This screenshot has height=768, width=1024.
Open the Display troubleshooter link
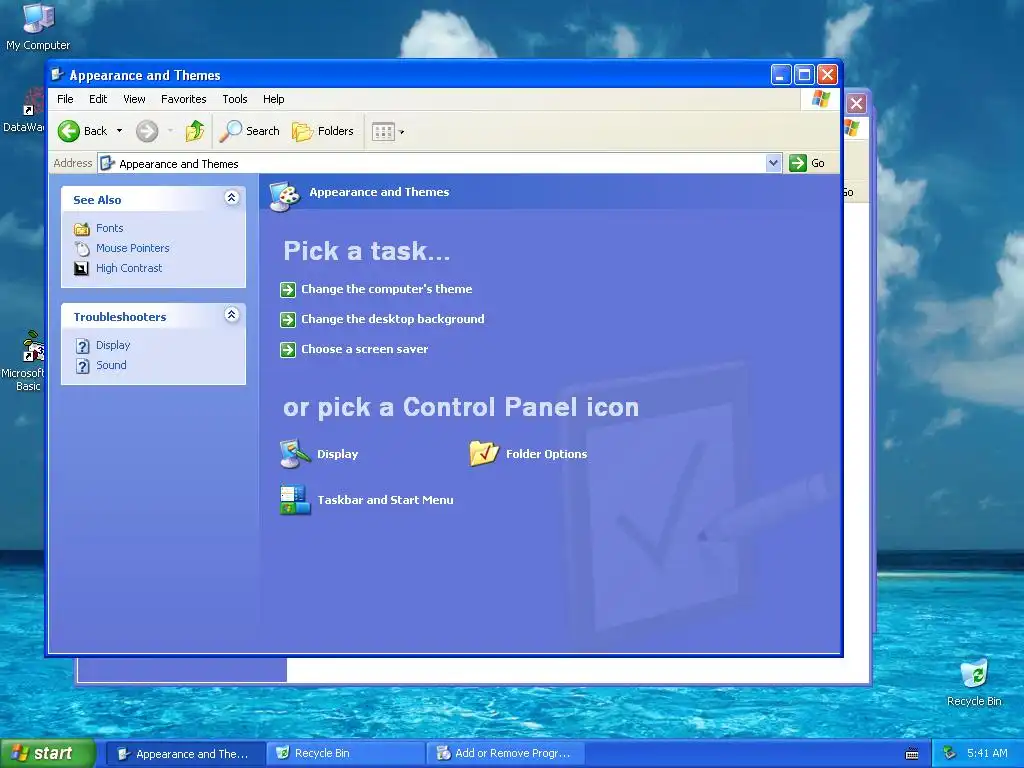(x=113, y=345)
